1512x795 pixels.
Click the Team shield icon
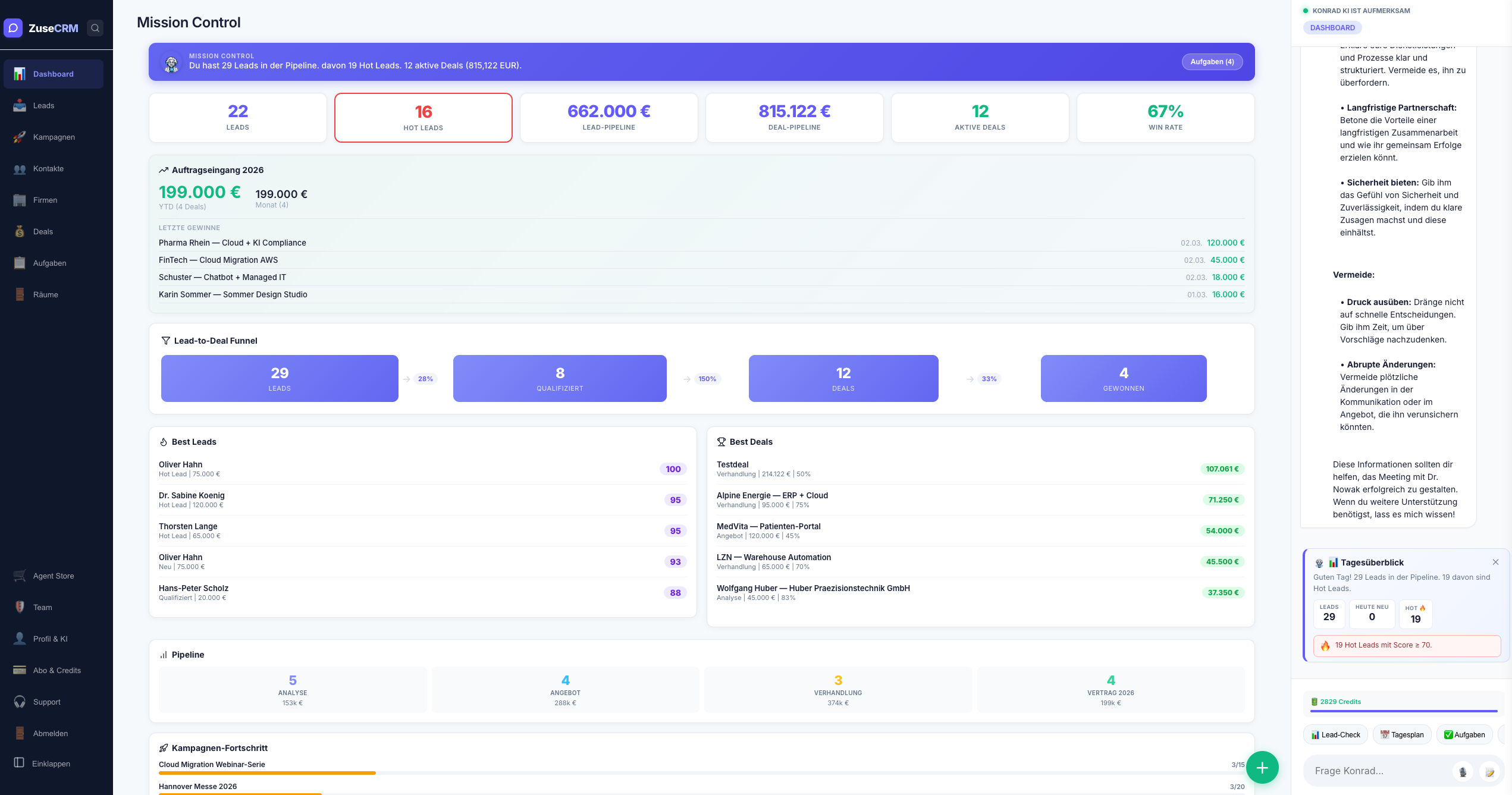point(20,607)
